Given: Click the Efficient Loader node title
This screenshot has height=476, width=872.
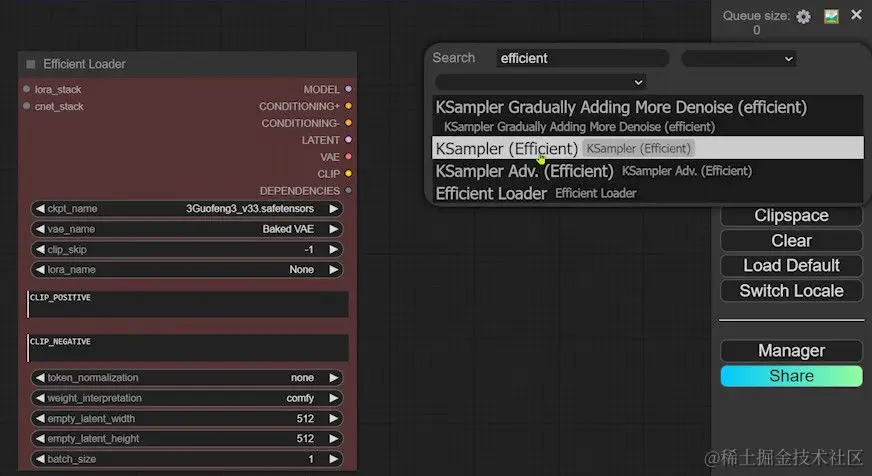Looking at the screenshot, I should (x=85, y=64).
